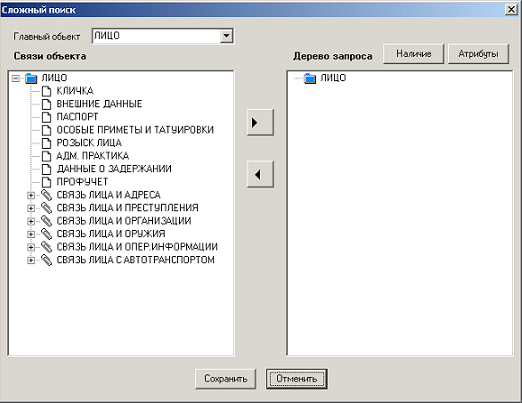Click the Наличие button
Image resolution: width=522 pixels, height=403 pixels.
point(414,54)
